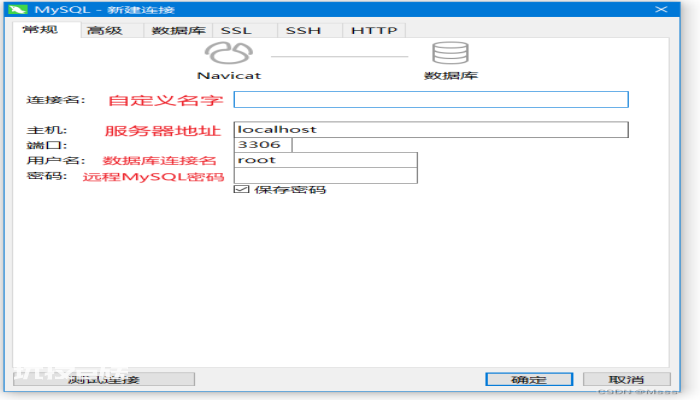Click the 主机: label

[47, 130]
